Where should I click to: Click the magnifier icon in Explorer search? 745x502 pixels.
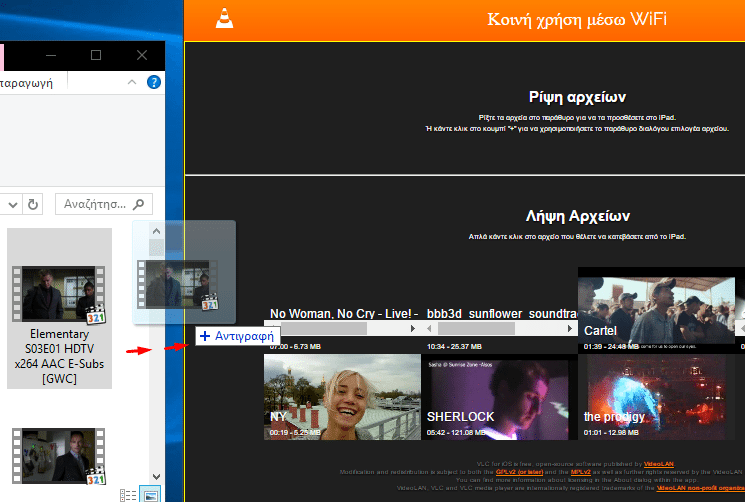(x=139, y=204)
